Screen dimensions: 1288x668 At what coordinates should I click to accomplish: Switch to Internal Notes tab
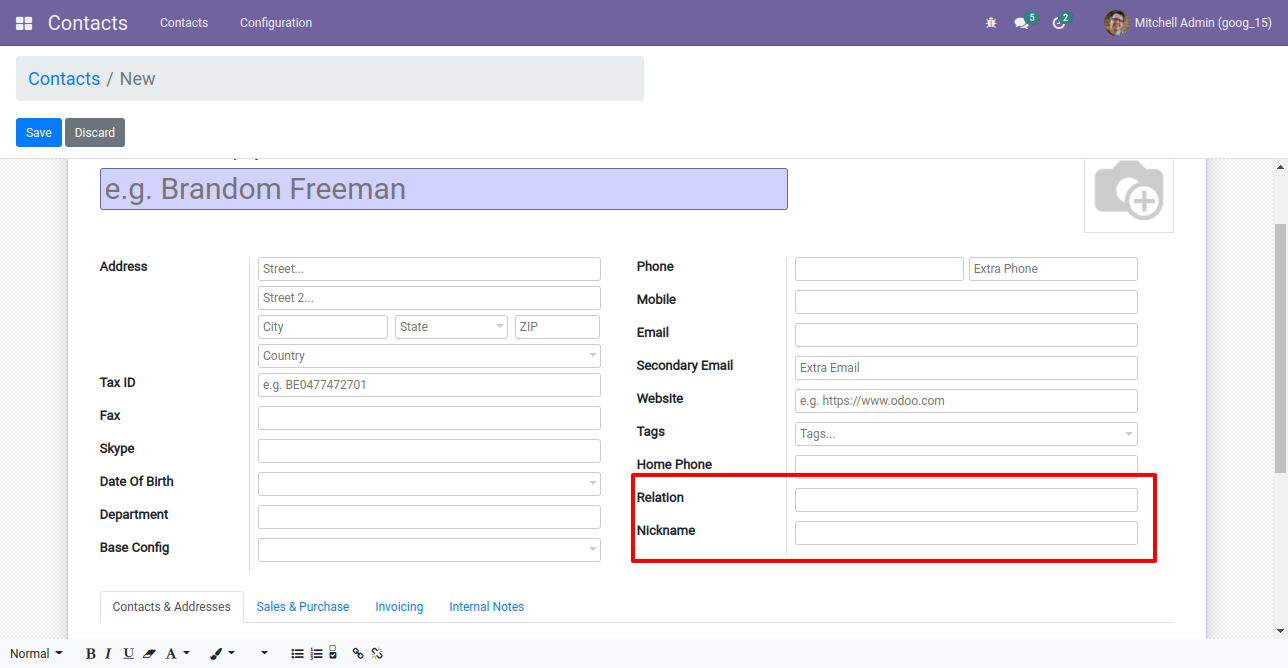tap(487, 607)
